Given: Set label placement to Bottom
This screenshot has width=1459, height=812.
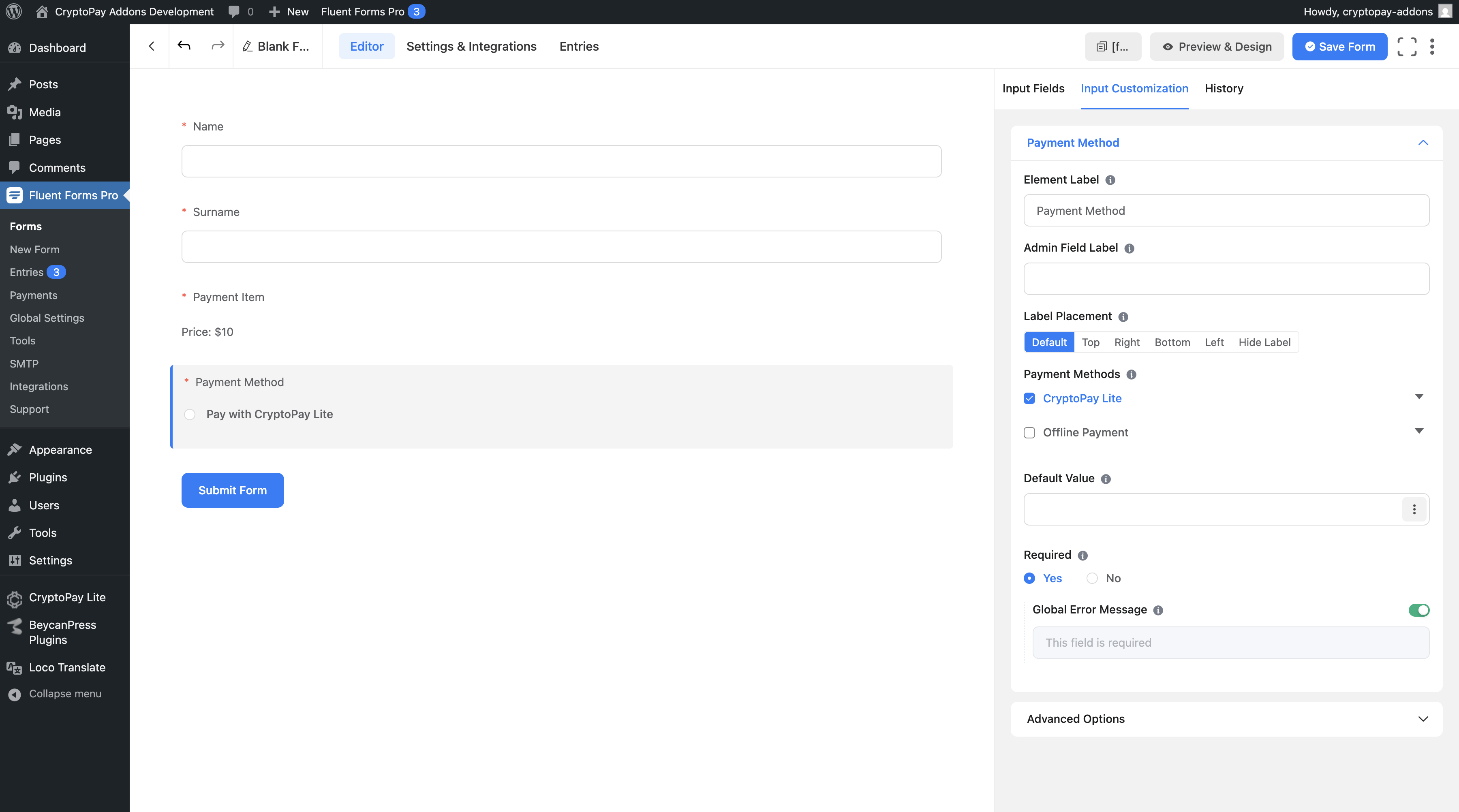Looking at the screenshot, I should (1172, 342).
